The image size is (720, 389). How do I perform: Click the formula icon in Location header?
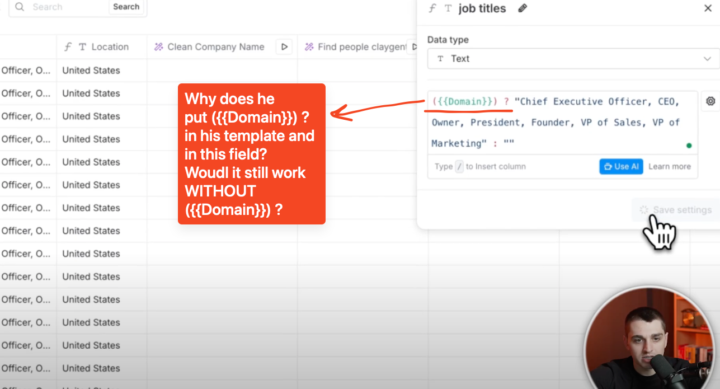point(68,47)
